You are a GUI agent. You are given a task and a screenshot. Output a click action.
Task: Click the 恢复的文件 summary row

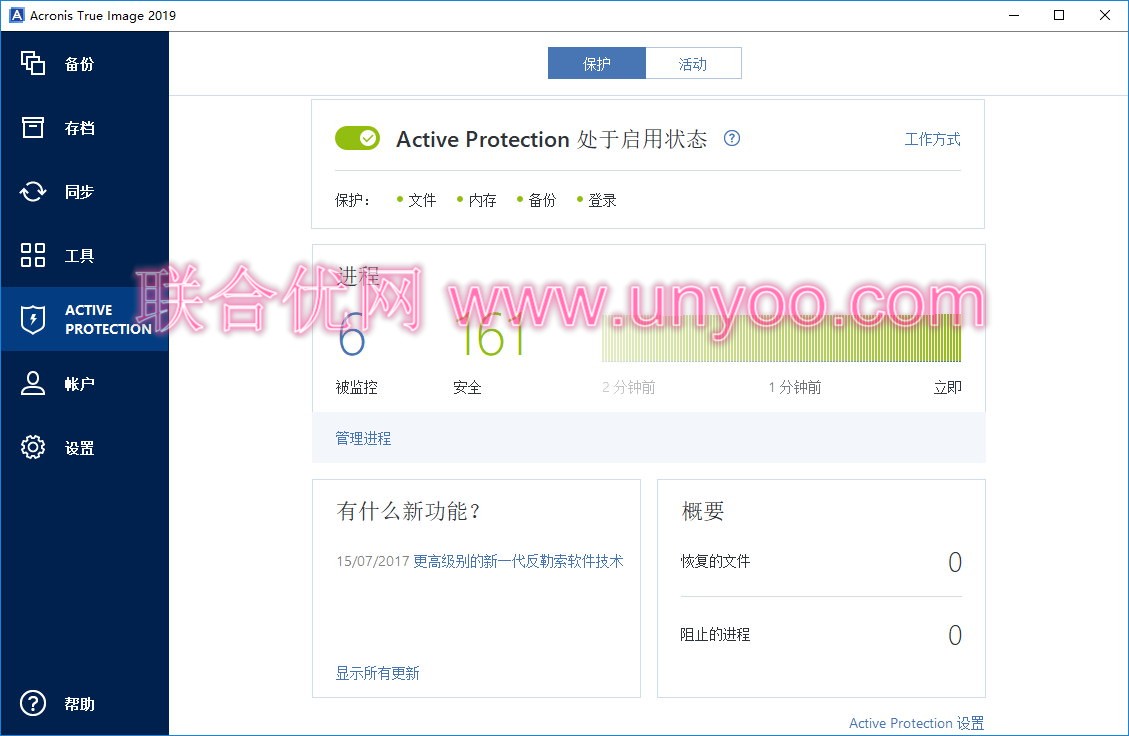(821, 561)
